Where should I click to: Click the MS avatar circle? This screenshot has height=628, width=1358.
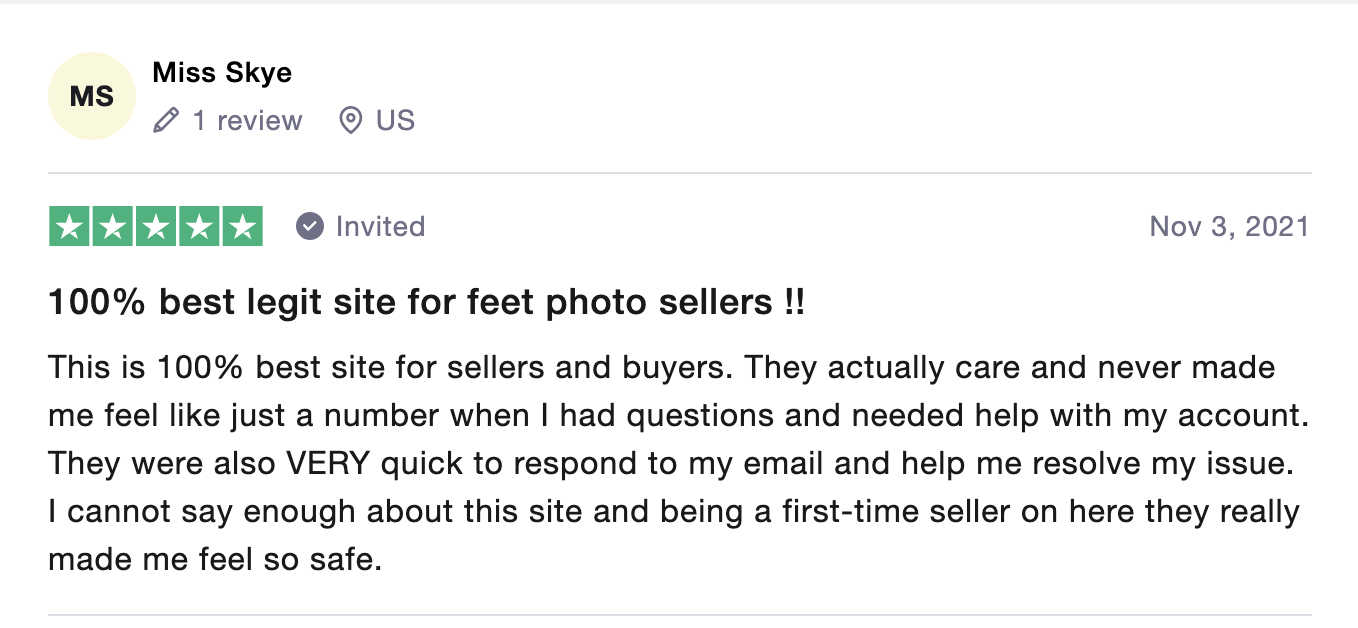[91, 95]
